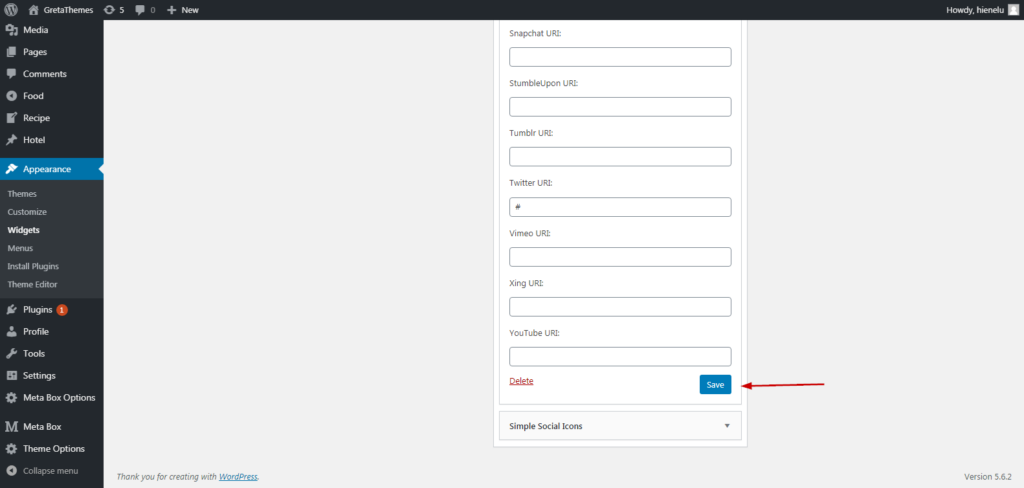Screen dimensions: 1024x488
Task: Go to Themes submenu item
Action: [x=22, y=194]
